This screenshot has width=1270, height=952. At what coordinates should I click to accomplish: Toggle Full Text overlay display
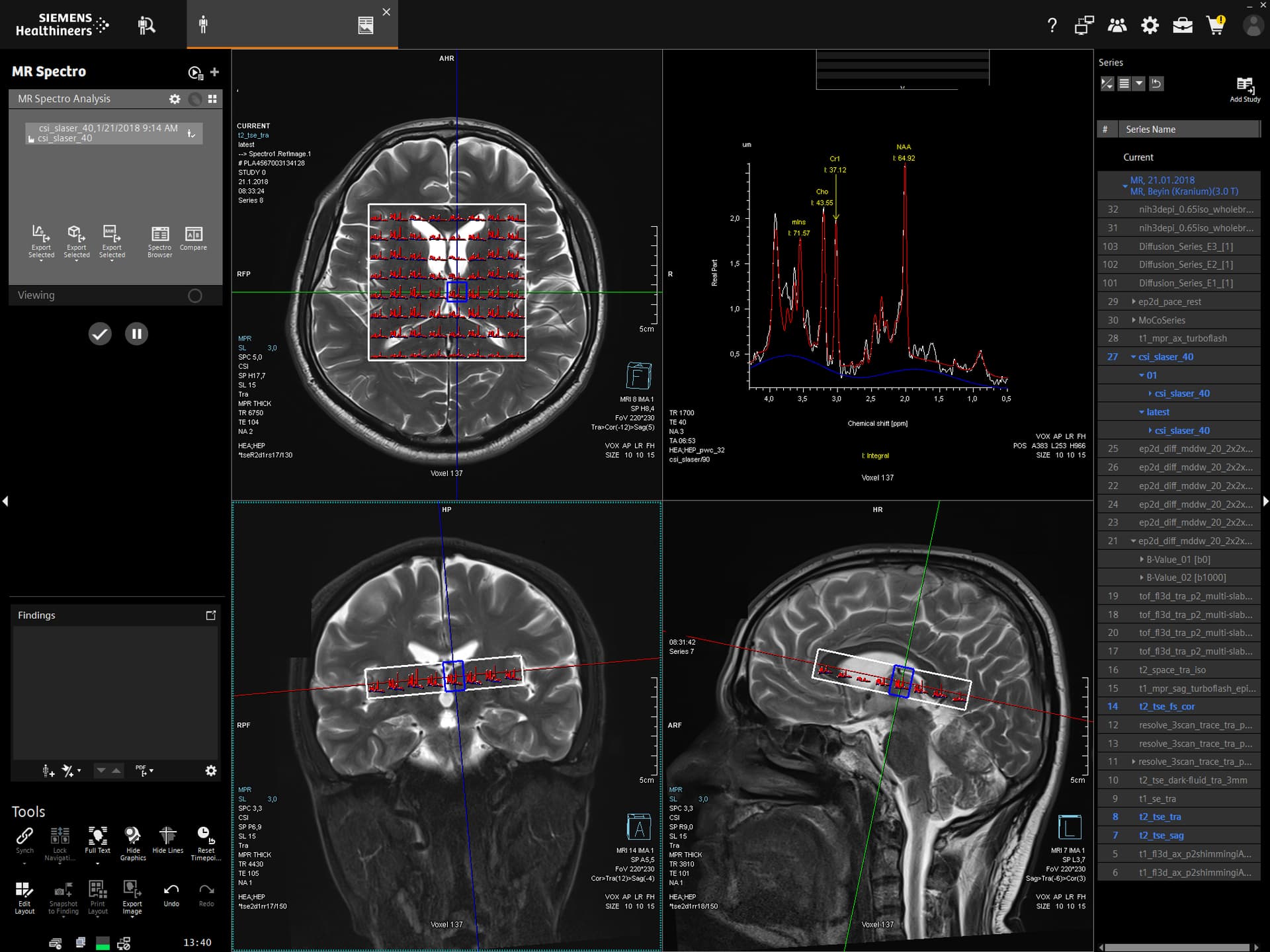[x=97, y=836]
